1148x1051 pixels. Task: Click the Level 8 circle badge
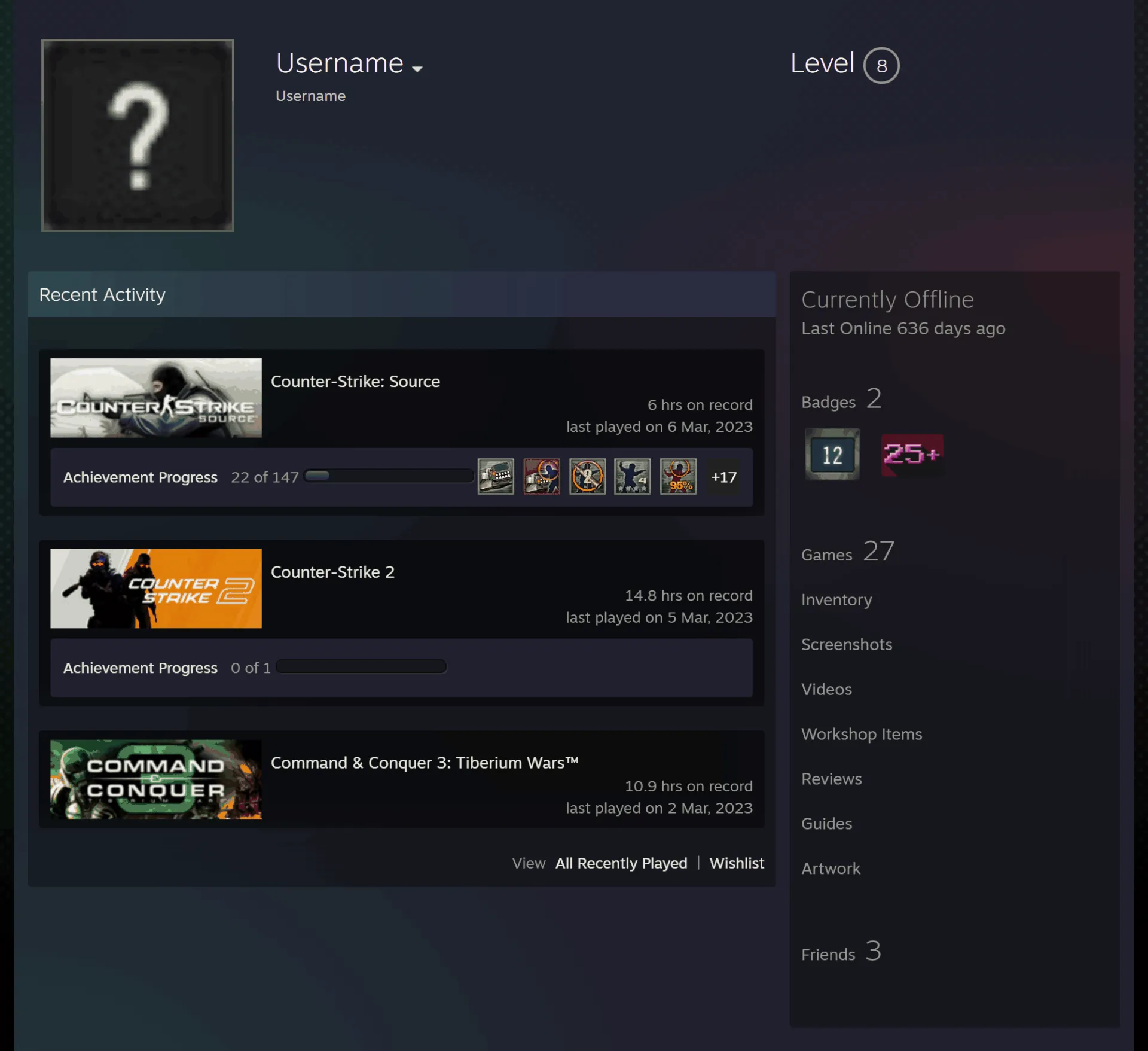881,65
